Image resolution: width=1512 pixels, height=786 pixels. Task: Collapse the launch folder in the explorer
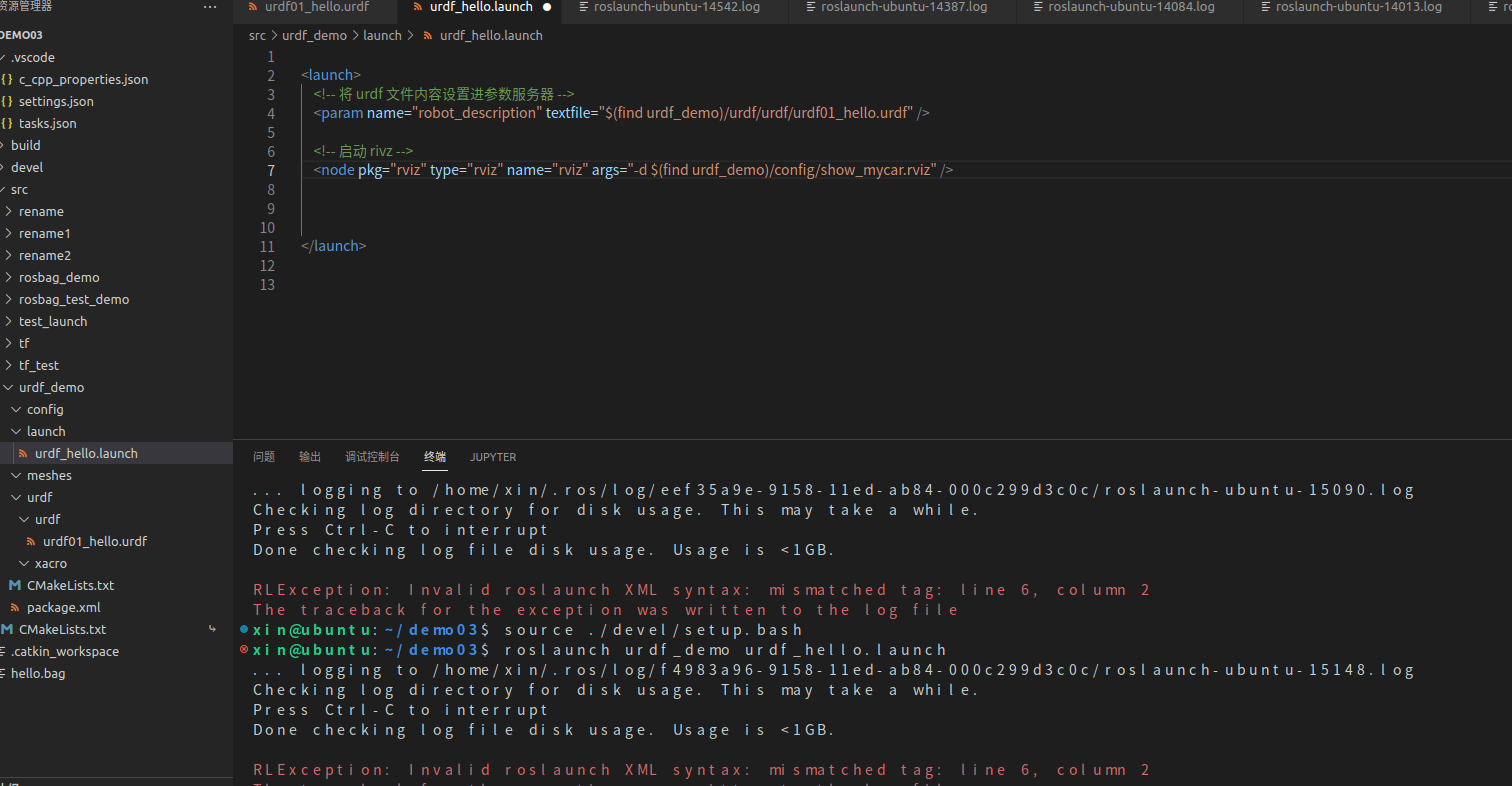click(16, 431)
